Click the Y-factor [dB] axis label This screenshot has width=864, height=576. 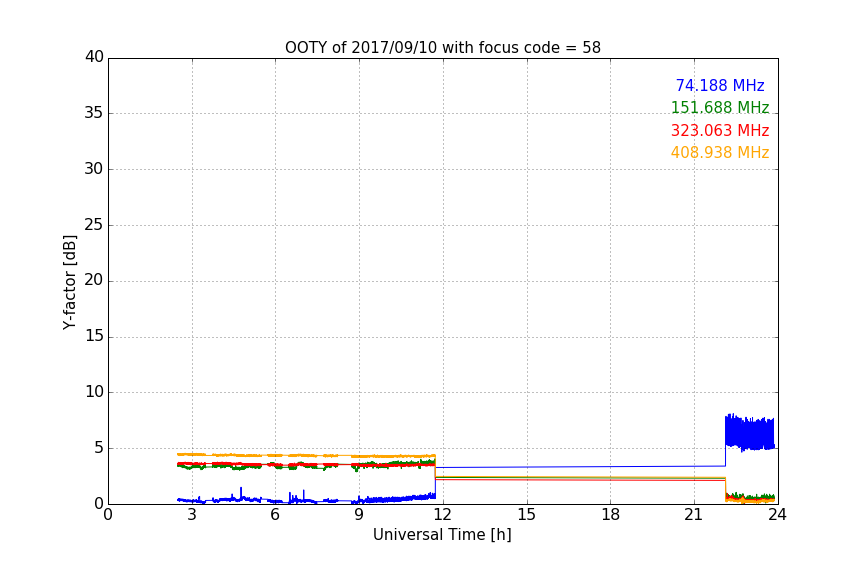click(69, 282)
